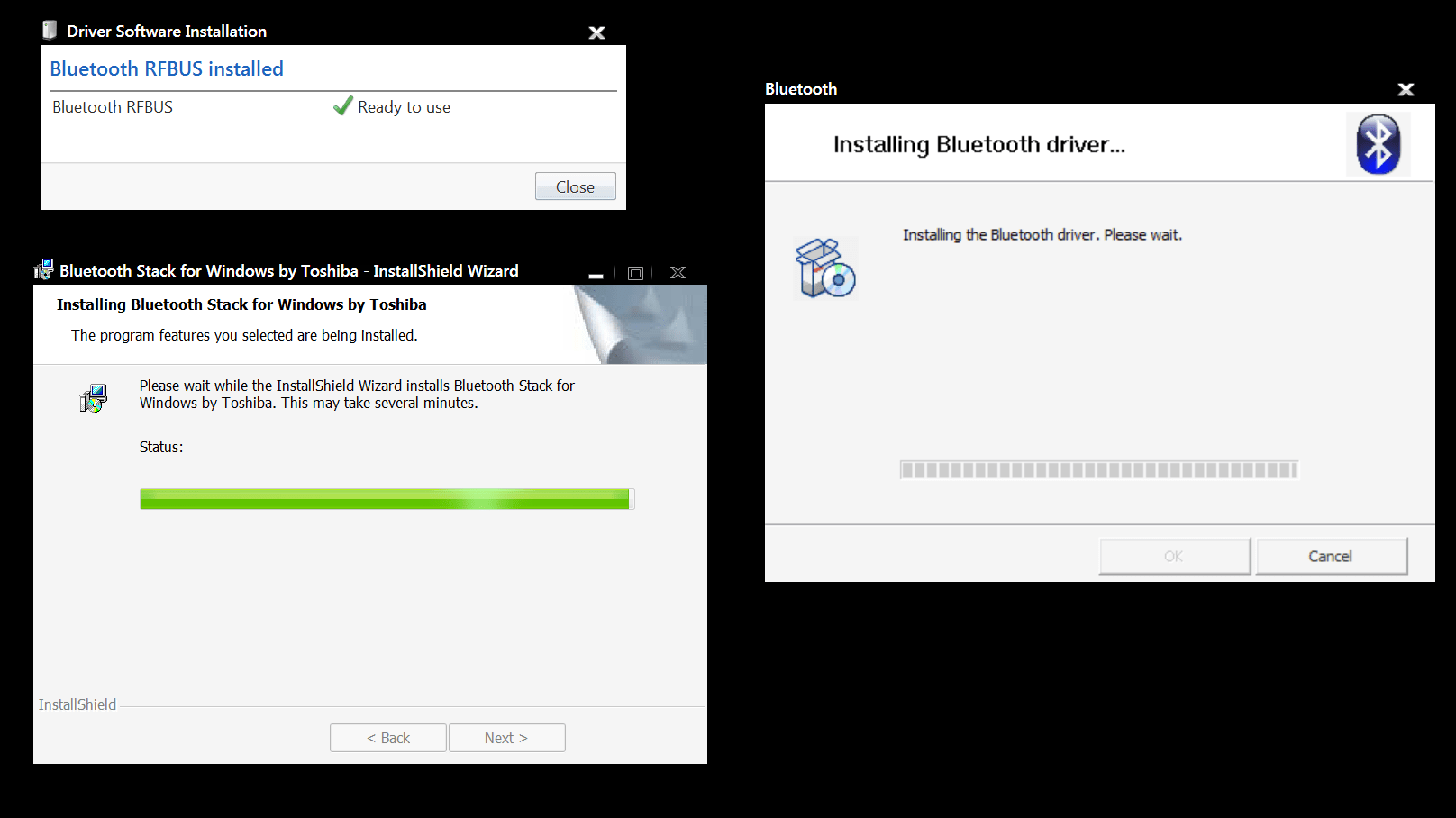Click the green InstallShield progress bar
The image size is (1456, 818).
[x=387, y=499]
